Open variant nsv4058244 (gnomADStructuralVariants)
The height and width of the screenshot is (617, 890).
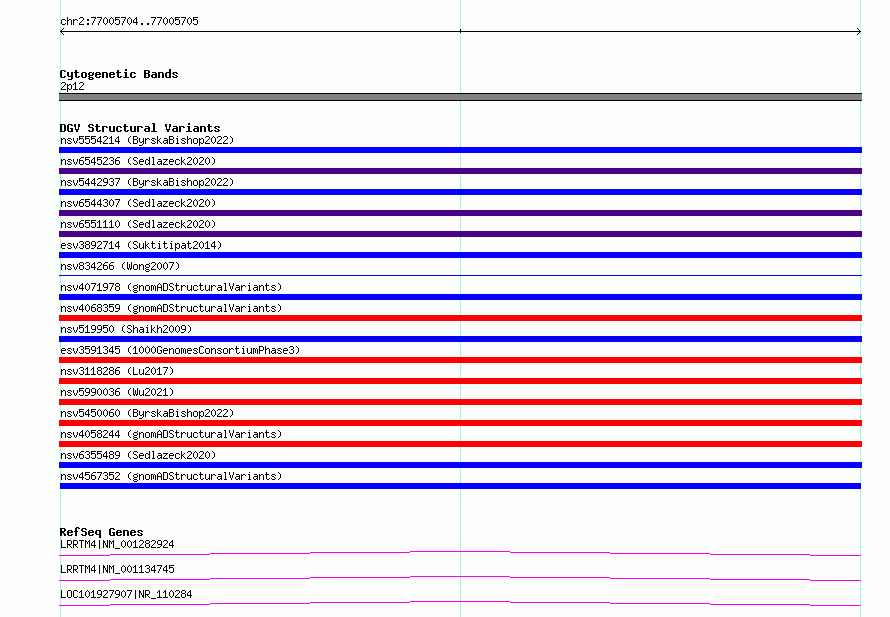171,434
